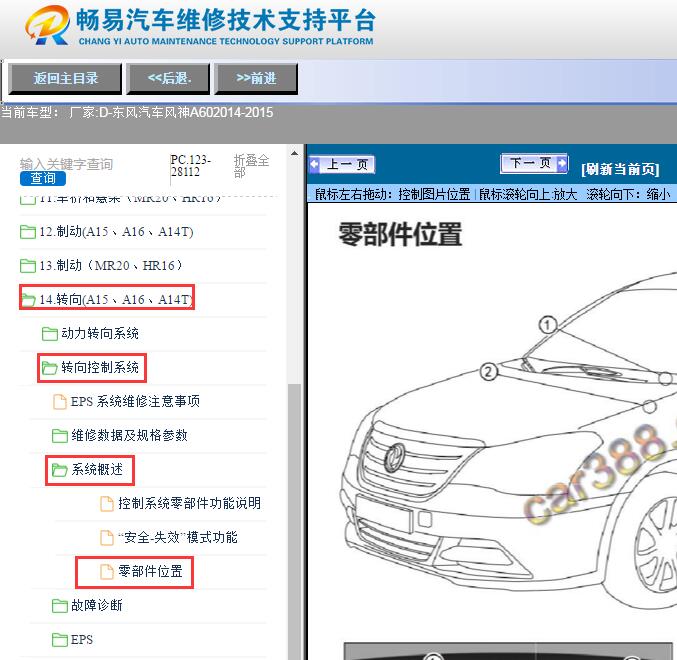This screenshot has width=677, height=660.
Task: Expand the 12.制动(A15、A16、A14T) tree node
Action: coord(116,232)
